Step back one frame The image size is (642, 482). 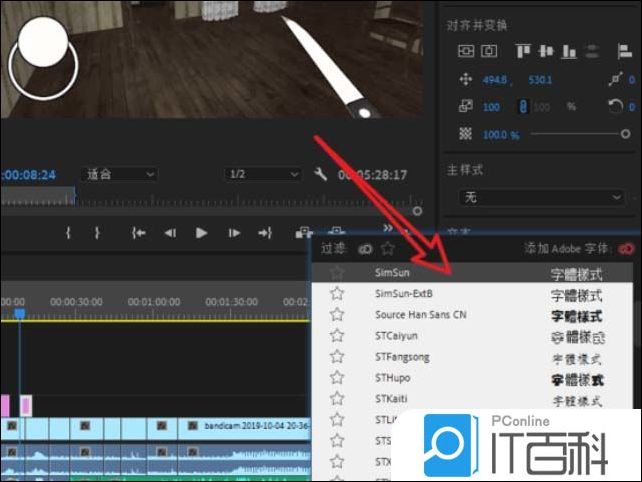[170, 233]
